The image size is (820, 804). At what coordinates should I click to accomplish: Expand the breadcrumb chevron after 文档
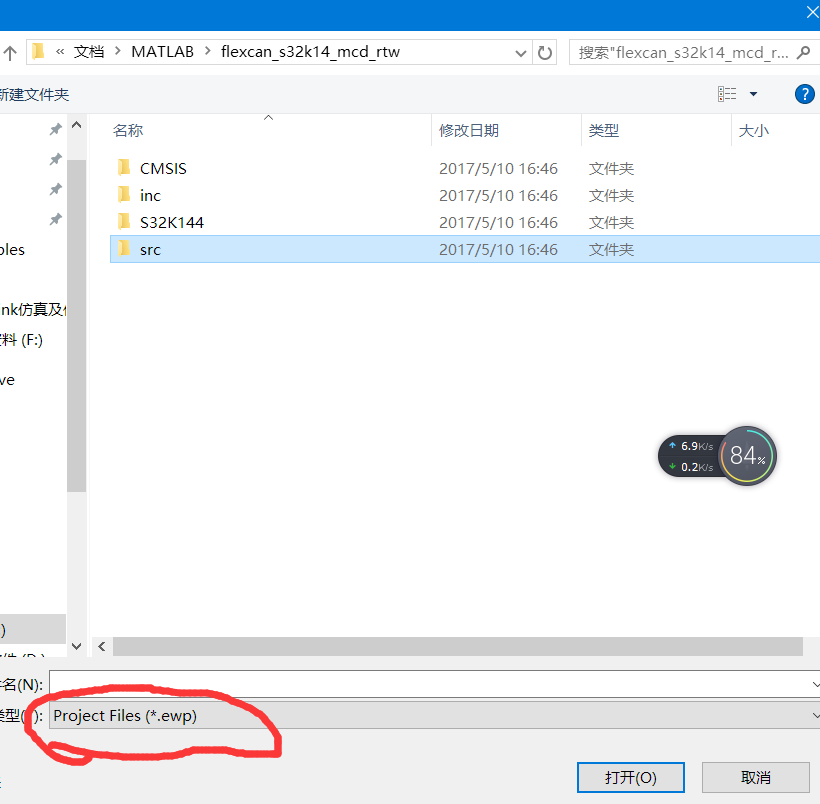(118, 51)
